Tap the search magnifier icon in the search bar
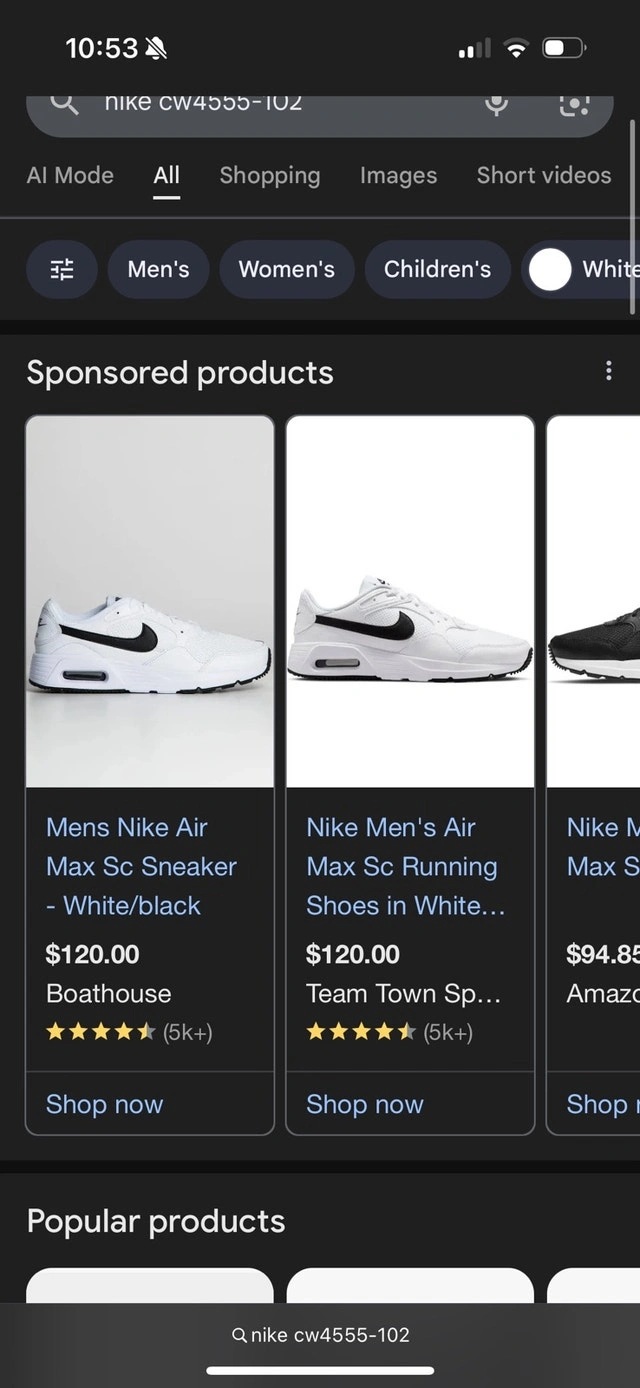 point(65,104)
